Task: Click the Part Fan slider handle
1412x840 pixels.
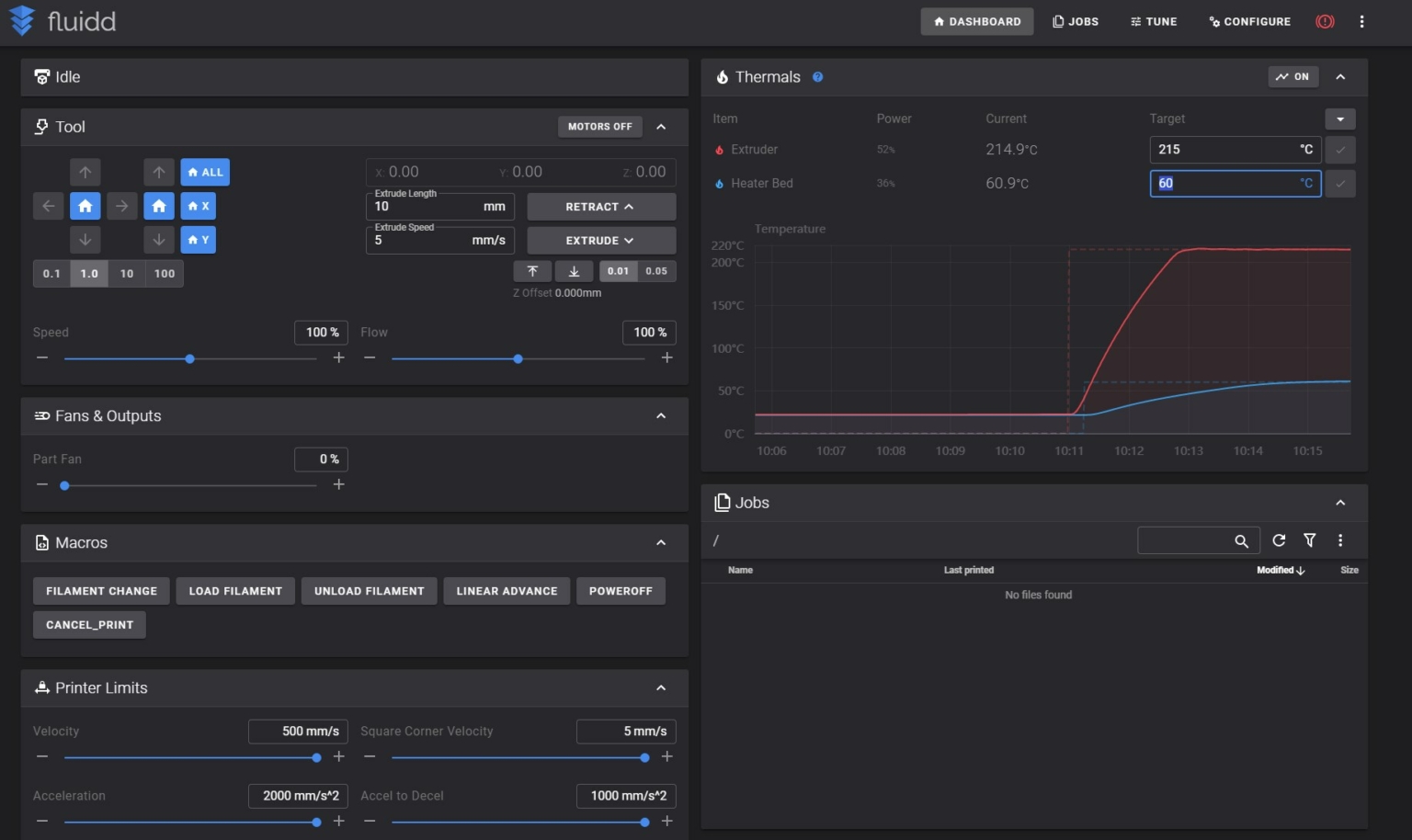Action: point(64,485)
